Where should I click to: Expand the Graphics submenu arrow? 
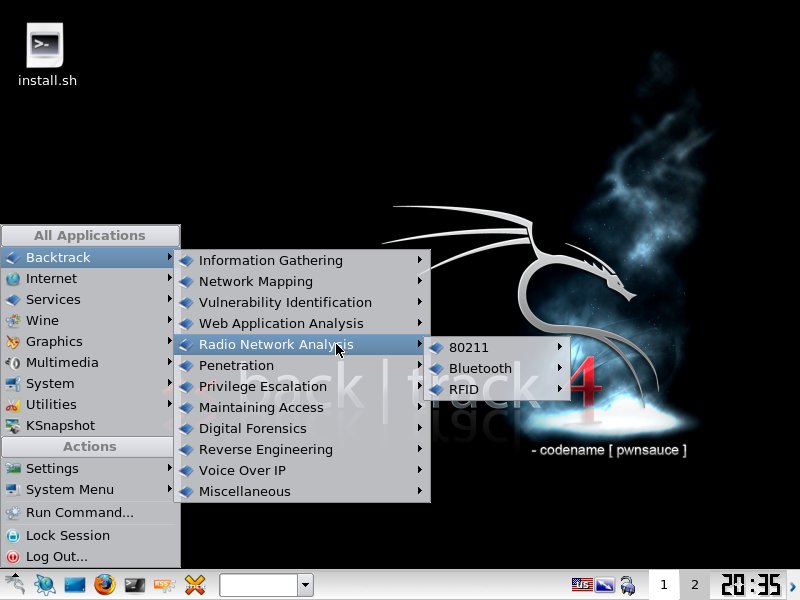[x=169, y=340]
